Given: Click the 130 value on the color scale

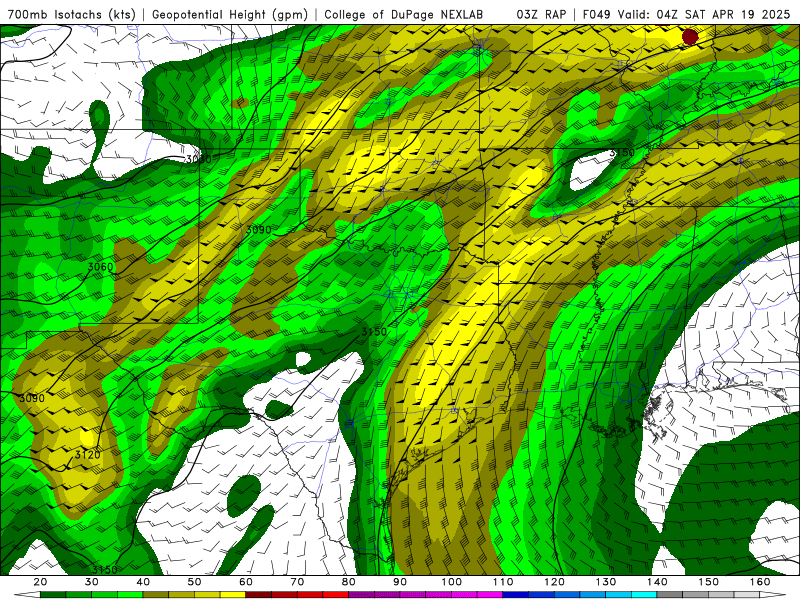Looking at the screenshot, I should [x=606, y=582].
